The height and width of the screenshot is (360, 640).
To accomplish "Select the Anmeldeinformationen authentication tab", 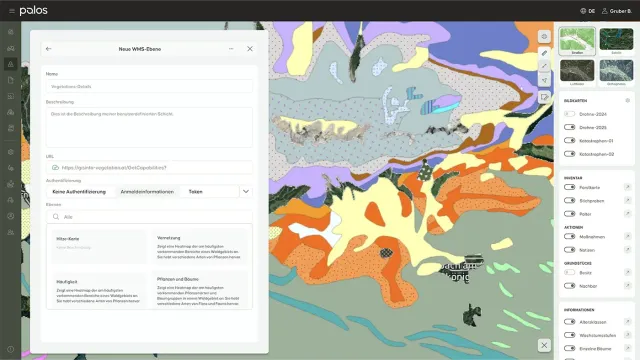I will click(x=147, y=191).
